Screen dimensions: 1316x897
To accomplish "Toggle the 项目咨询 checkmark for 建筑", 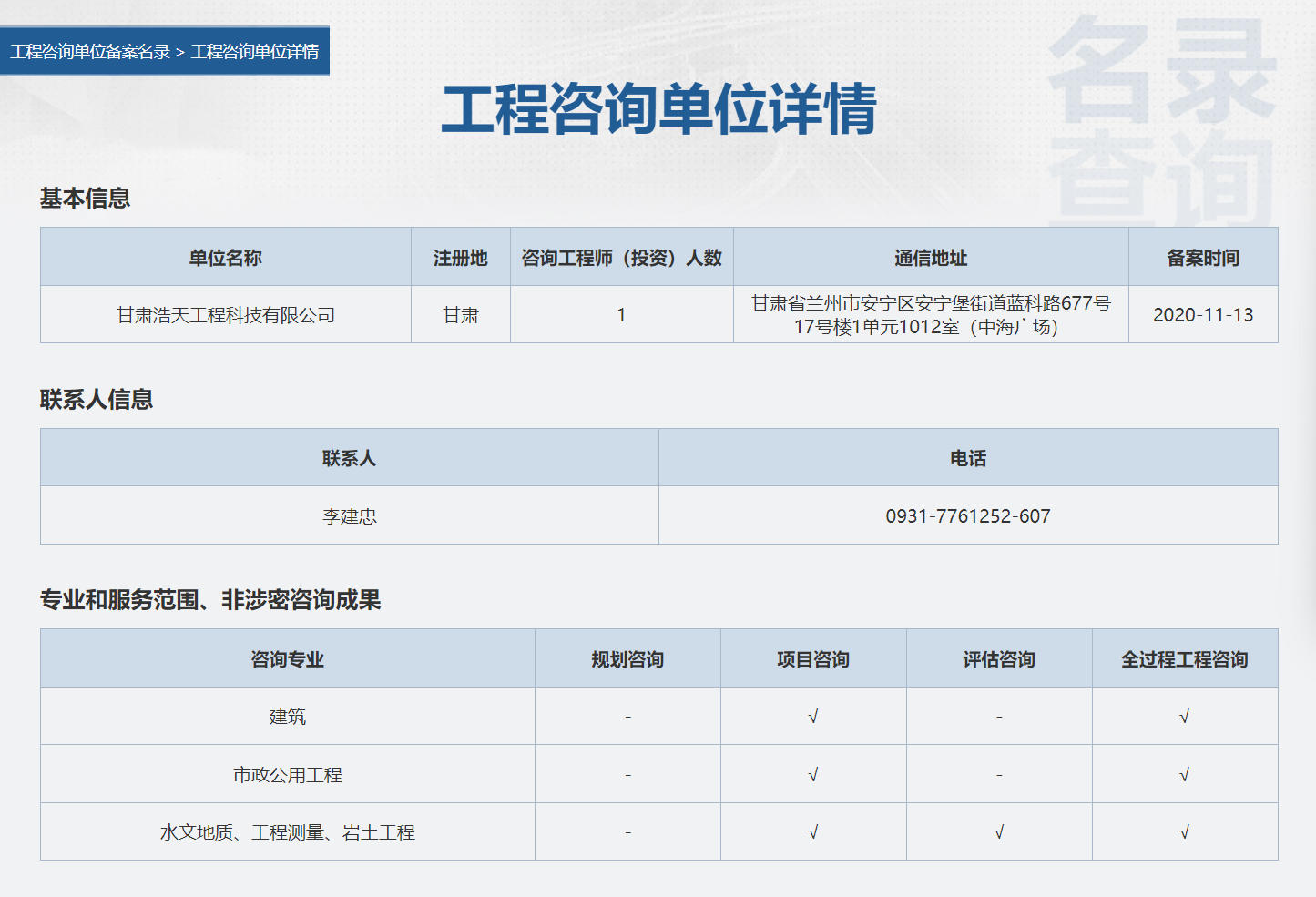I will [813, 716].
